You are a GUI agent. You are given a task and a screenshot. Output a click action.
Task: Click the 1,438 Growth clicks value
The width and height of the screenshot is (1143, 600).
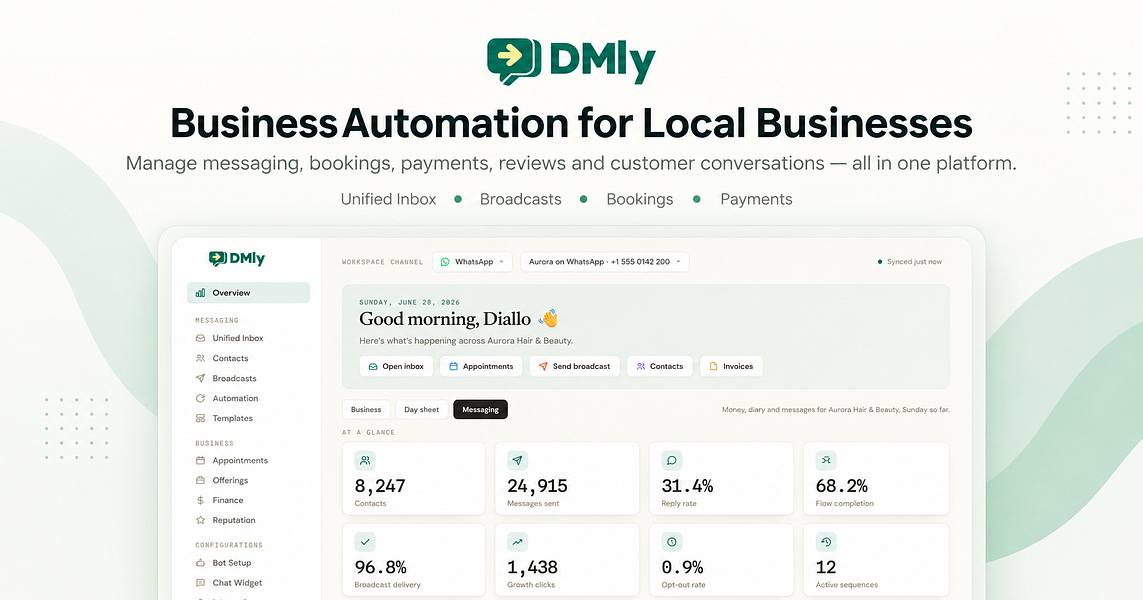pos(532,567)
